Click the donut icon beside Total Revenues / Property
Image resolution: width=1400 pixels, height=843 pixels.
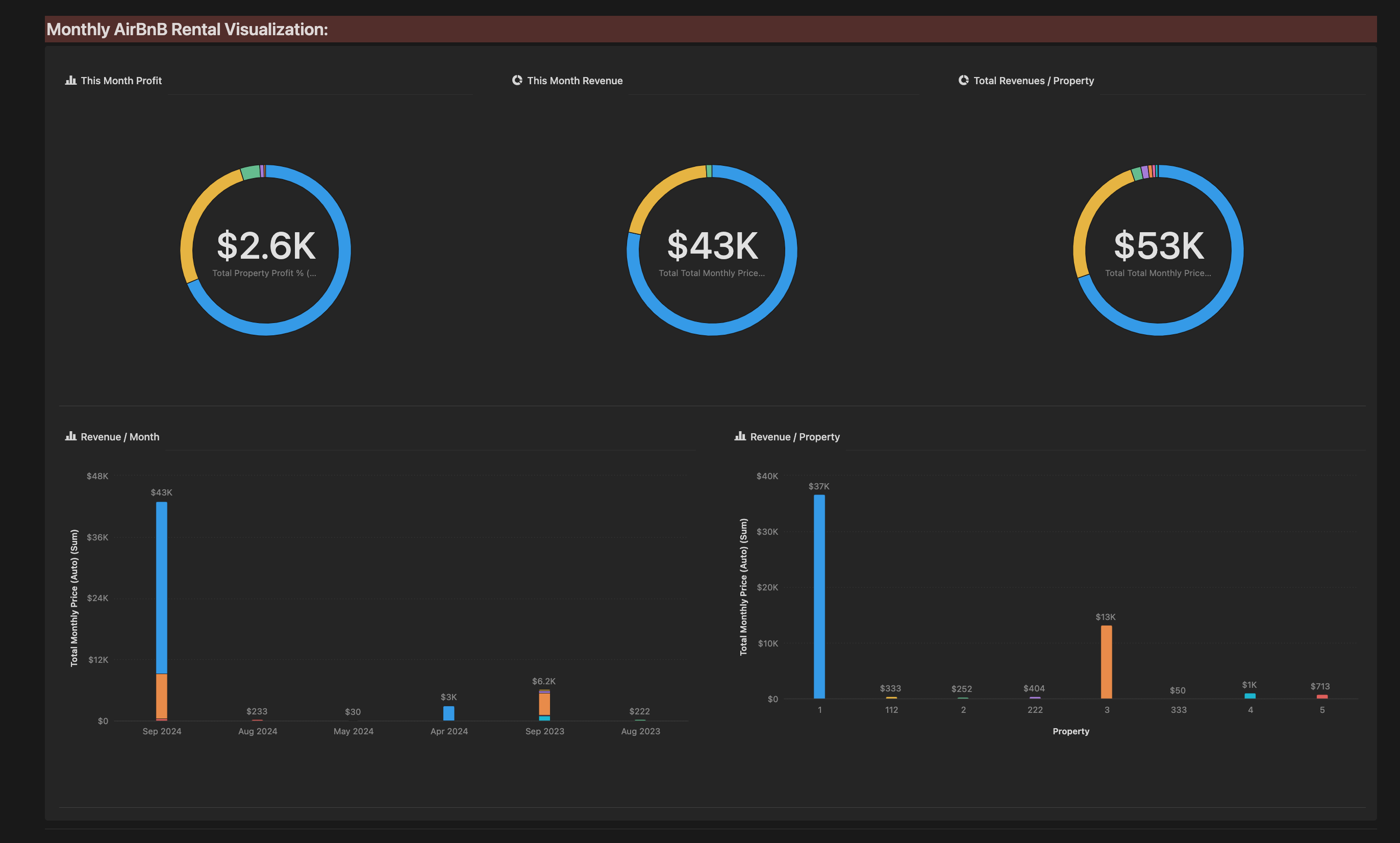(x=963, y=80)
